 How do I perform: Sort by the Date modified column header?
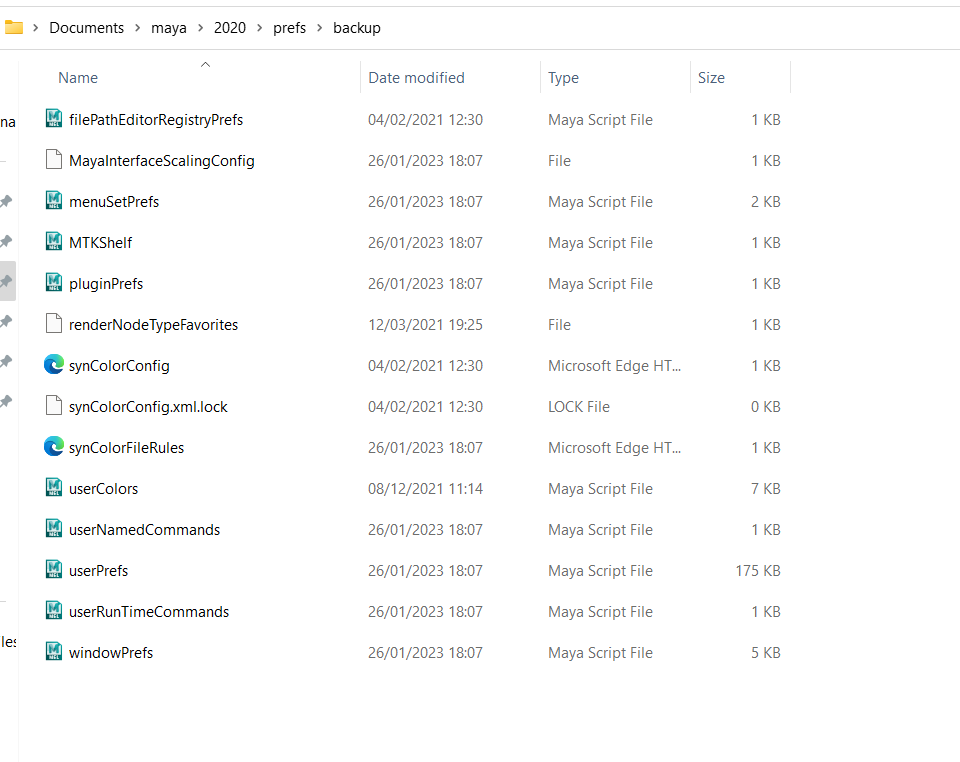416,78
